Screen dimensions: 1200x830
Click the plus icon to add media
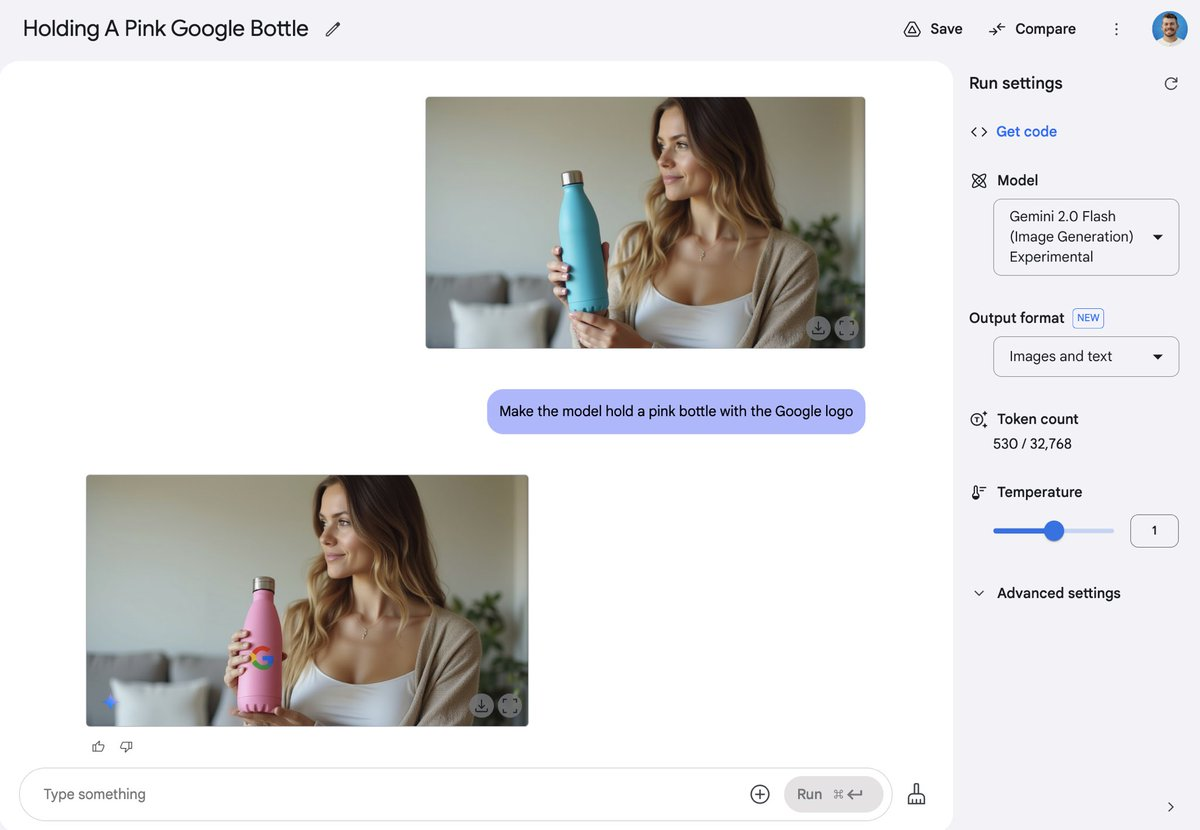tap(760, 794)
